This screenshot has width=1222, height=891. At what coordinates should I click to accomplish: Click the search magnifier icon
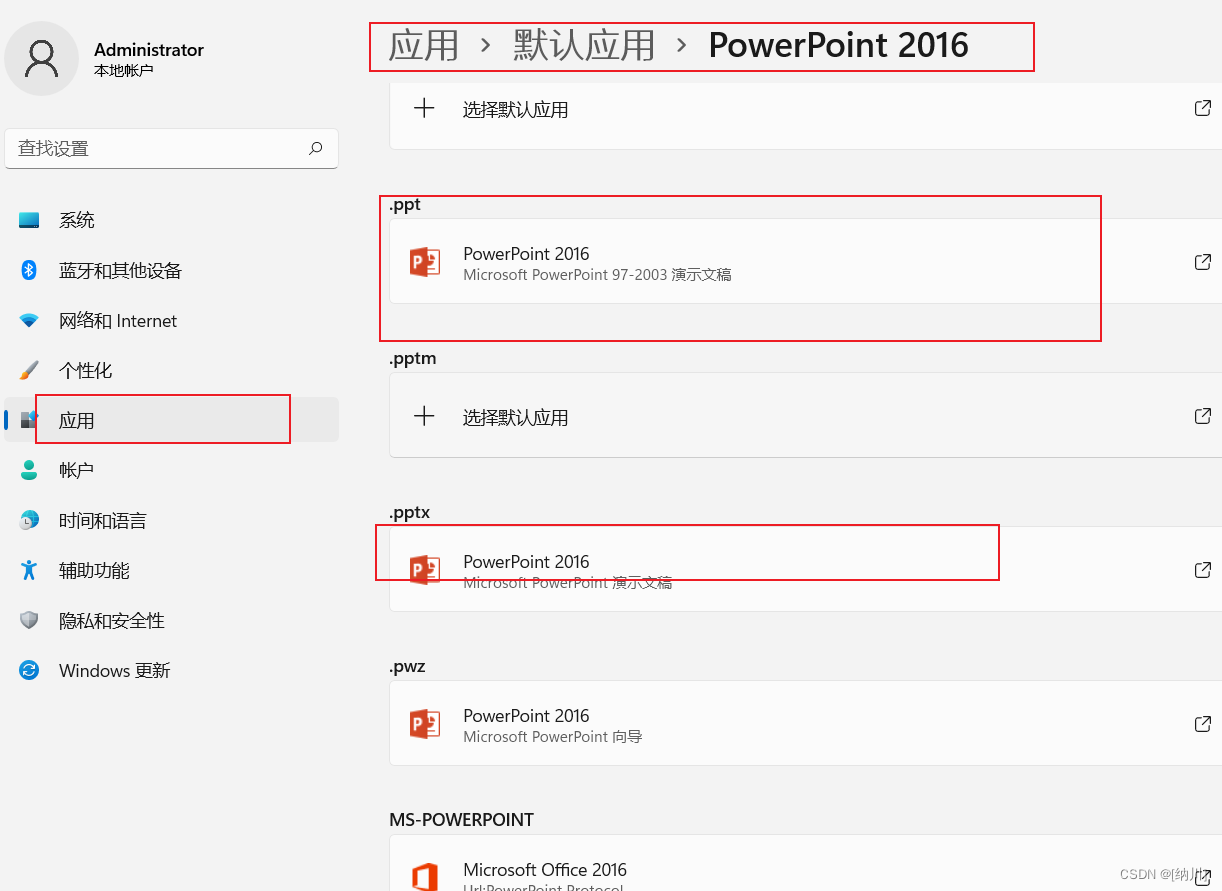[x=316, y=148]
